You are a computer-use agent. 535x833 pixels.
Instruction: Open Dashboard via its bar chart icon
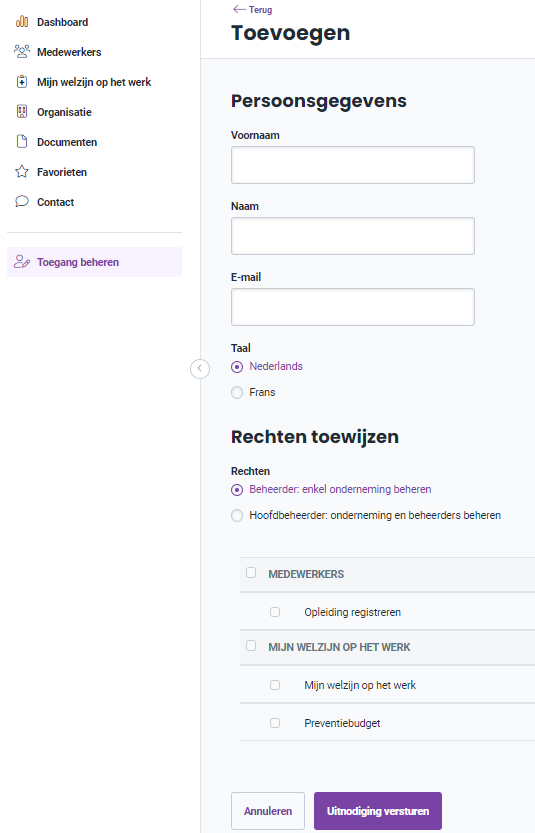[22, 22]
